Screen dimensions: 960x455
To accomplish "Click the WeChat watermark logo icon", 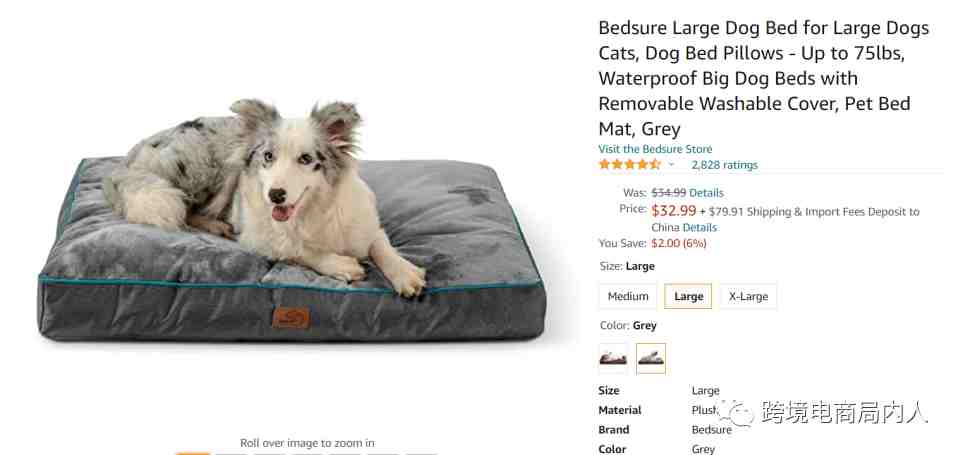I will [x=737, y=412].
